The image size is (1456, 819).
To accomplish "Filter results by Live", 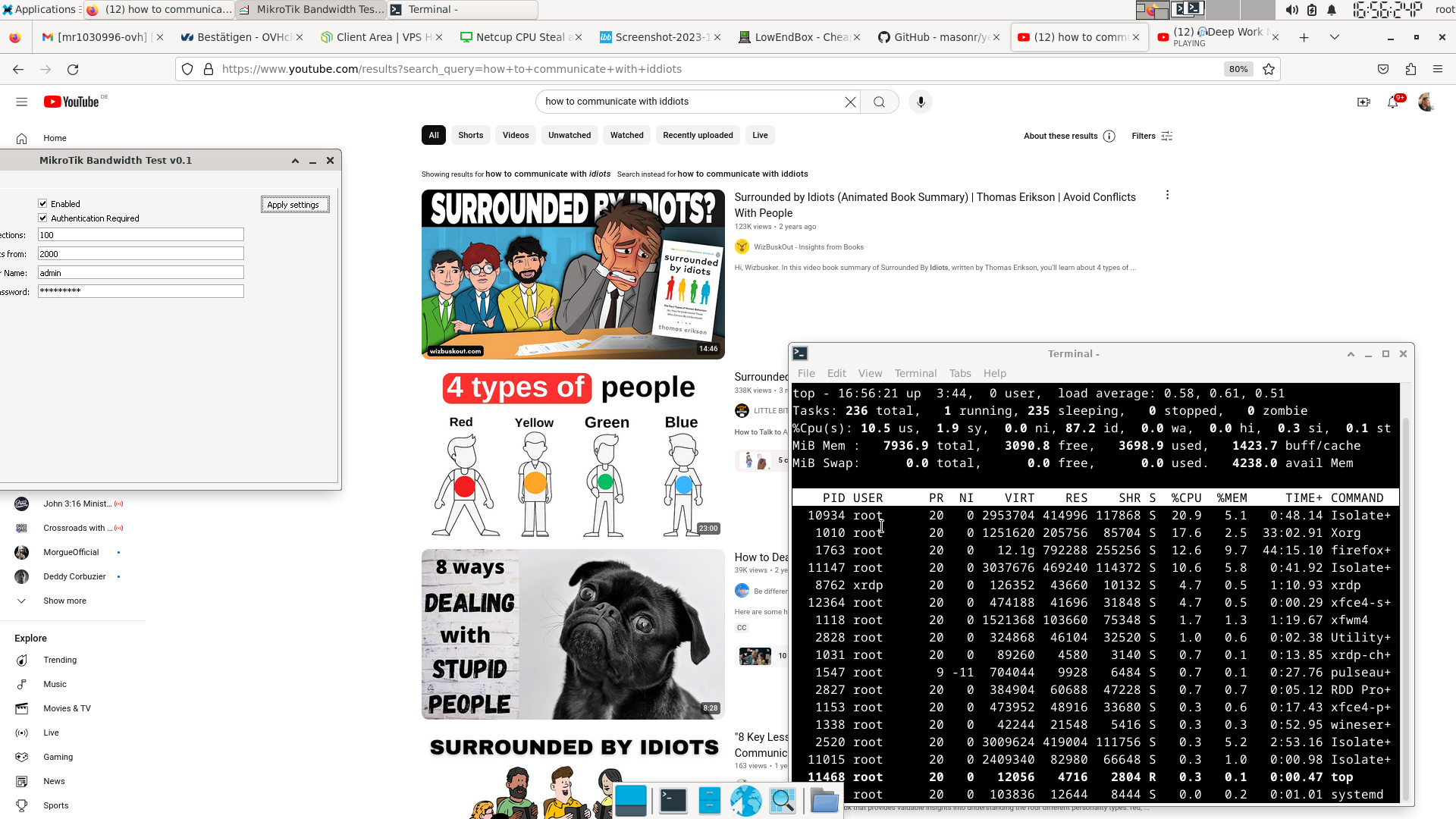I will click(760, 135).
